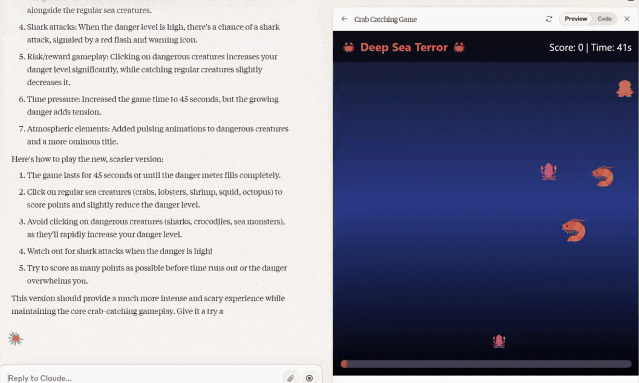Viewport: 639px width, 383px height.
Task: Close the Crab Catching Game panel
Action: click(x=627, y=19)
